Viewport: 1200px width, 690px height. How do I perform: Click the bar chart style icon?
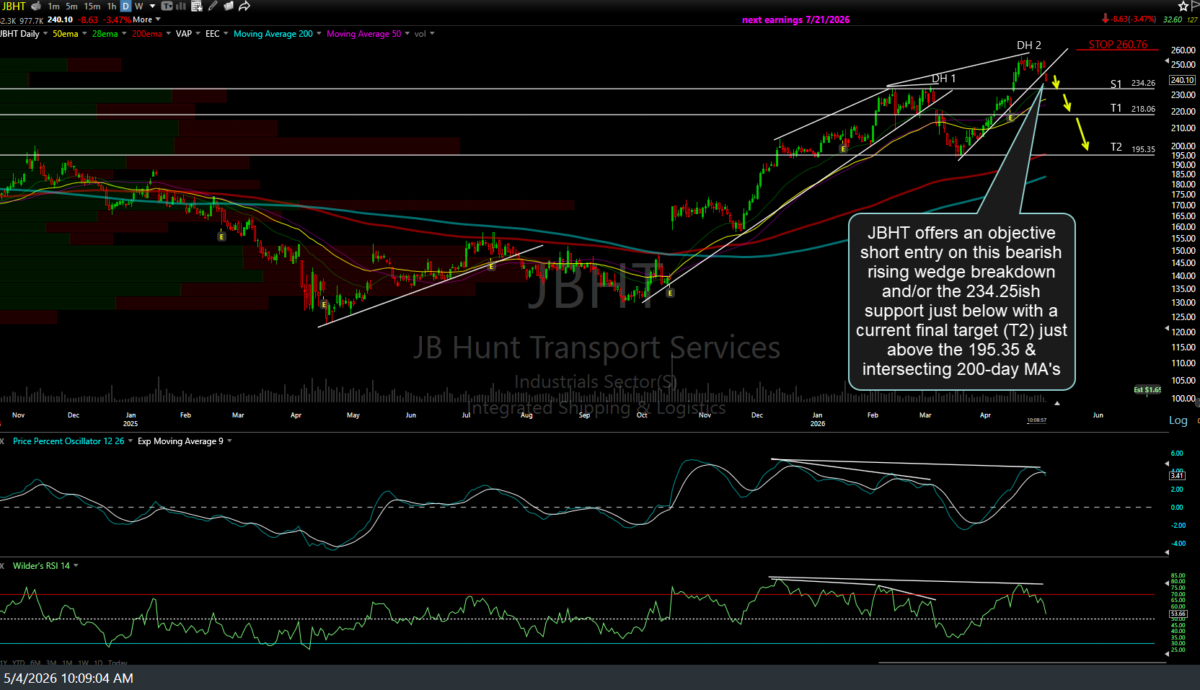coord(181,6)
